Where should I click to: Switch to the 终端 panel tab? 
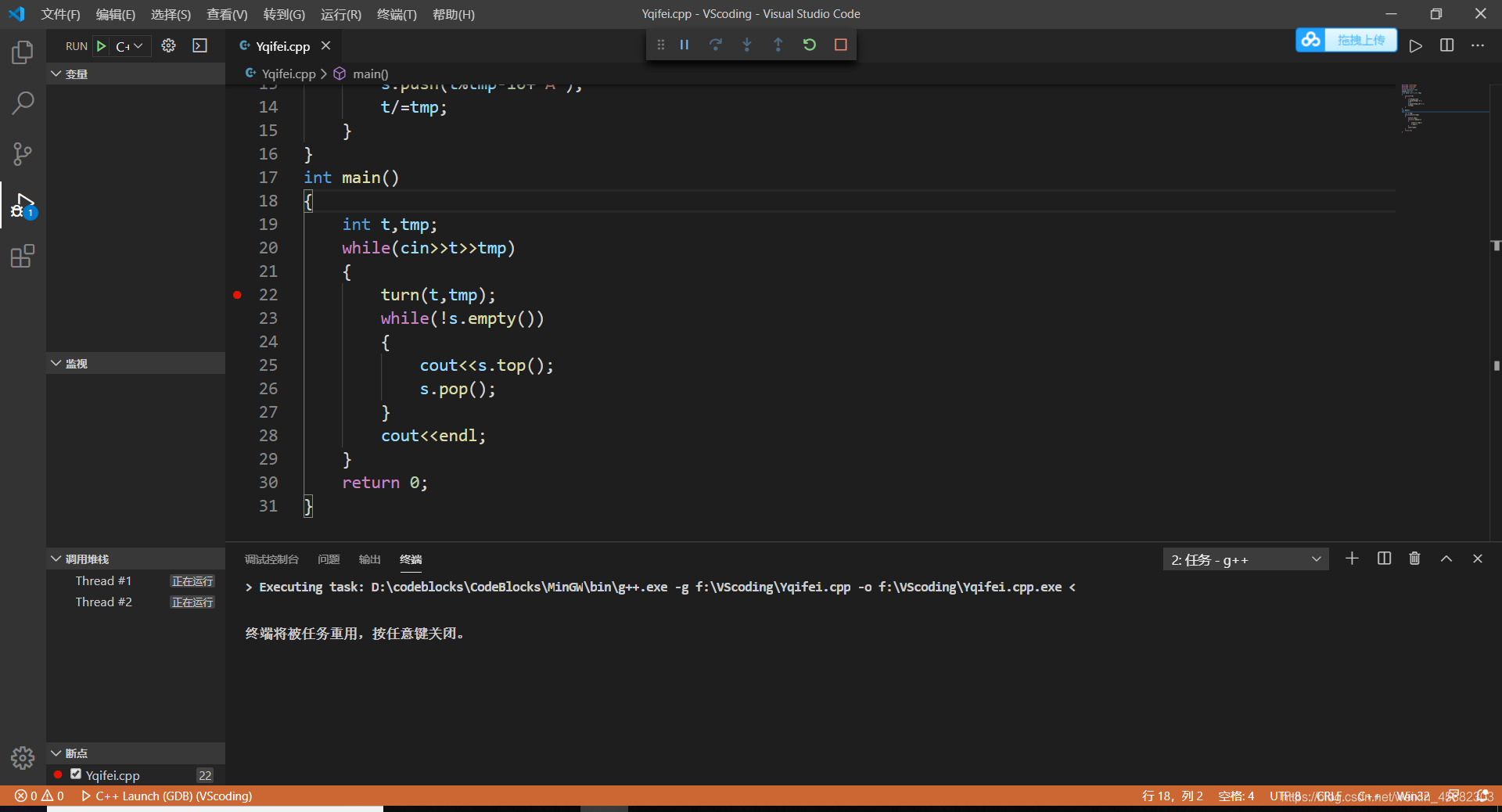click(x=411, y=559)
